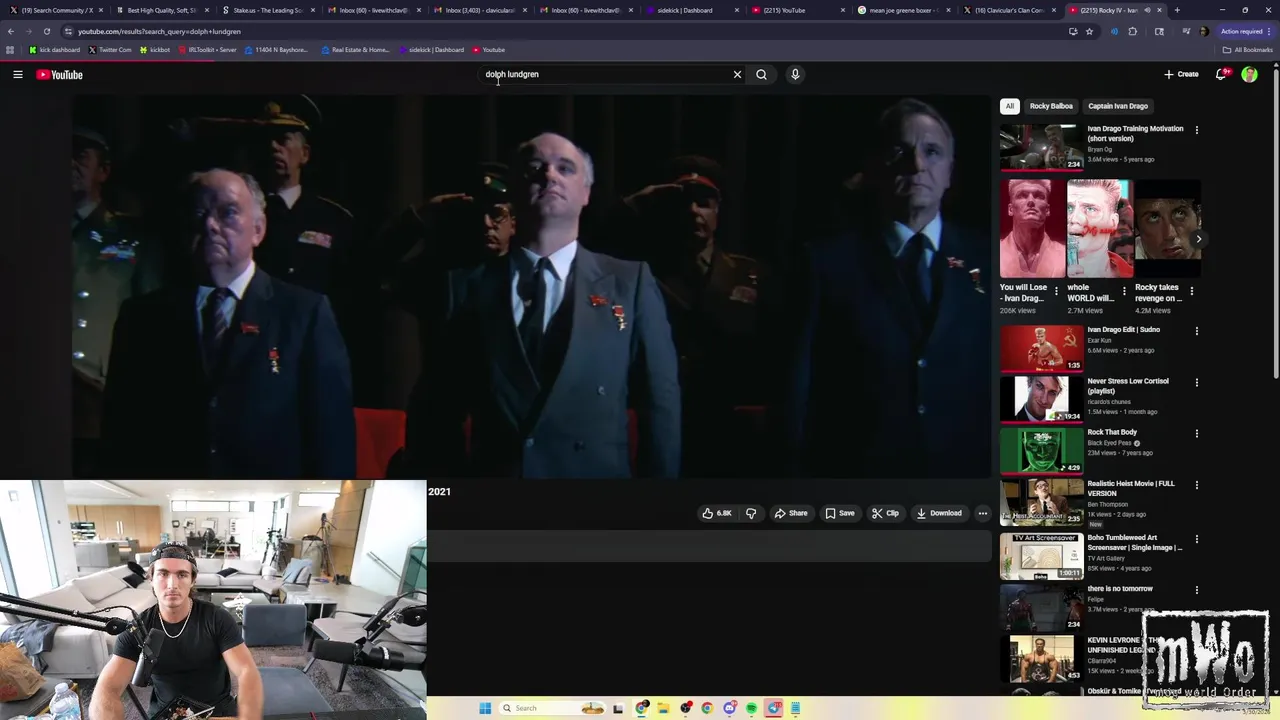Open the Create menu

(x=1181, y=74)
